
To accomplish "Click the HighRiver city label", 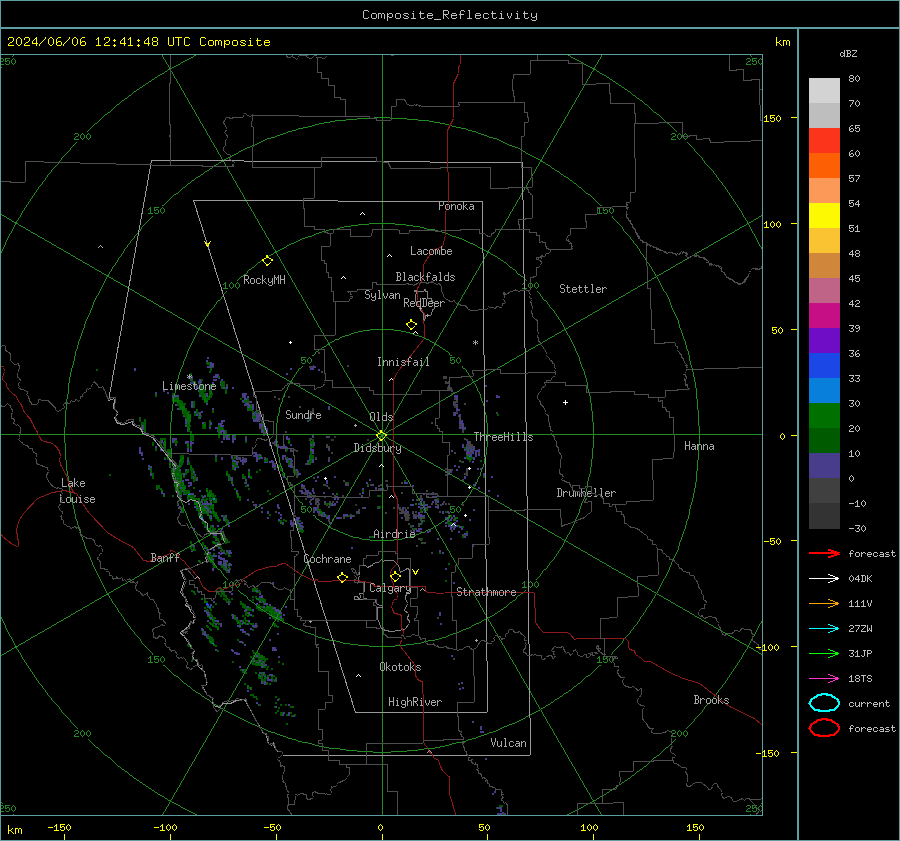I will coord(415,702).
